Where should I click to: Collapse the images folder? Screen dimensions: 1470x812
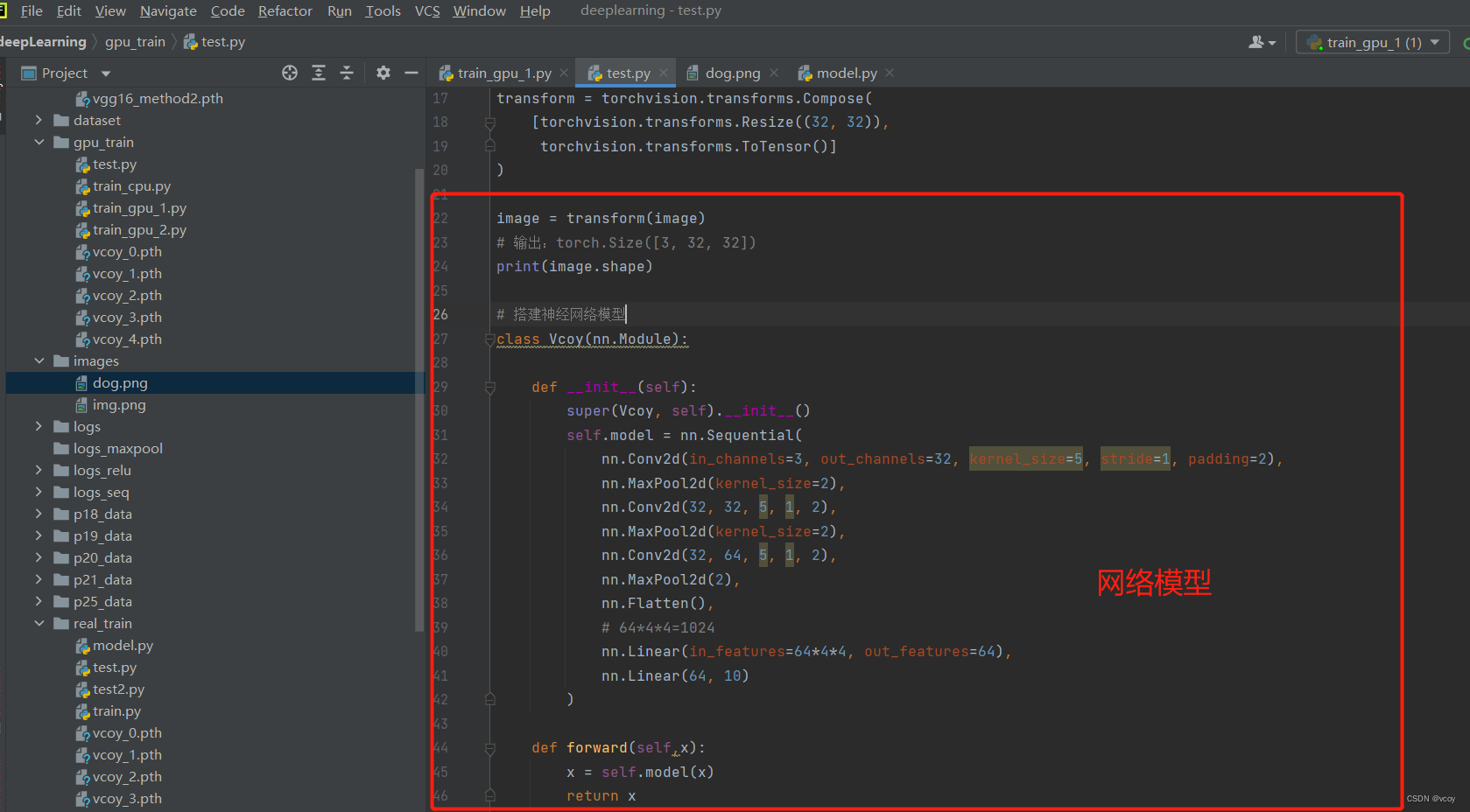click(39, 360)
